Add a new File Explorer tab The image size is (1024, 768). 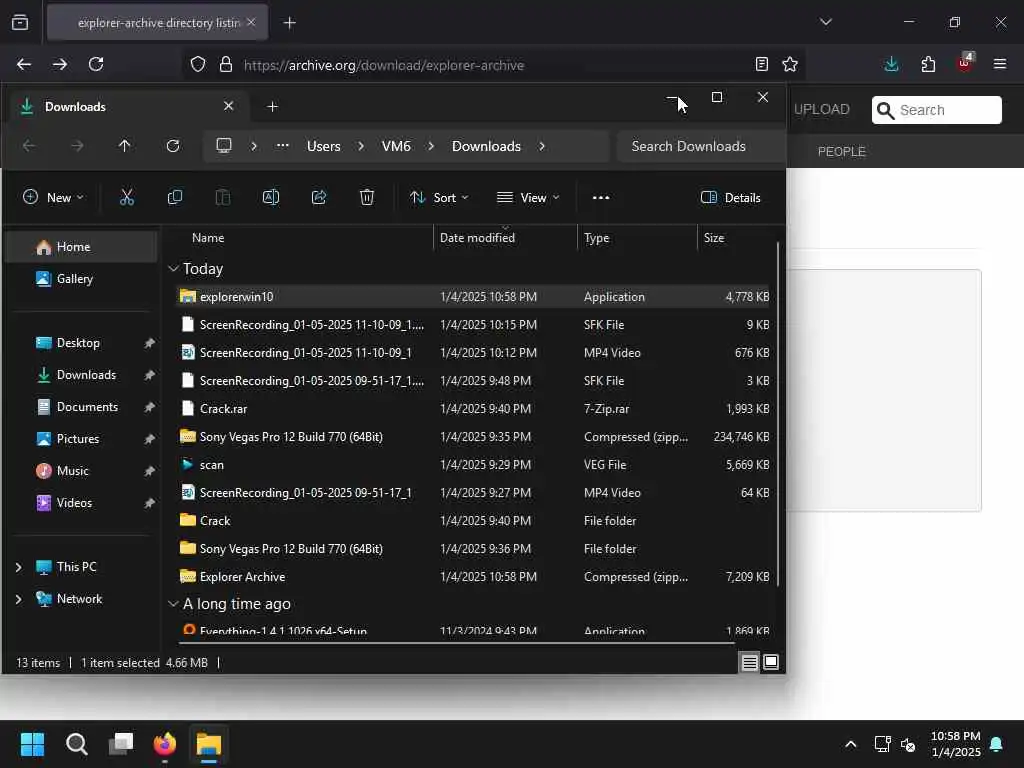[x=272, y=106]
